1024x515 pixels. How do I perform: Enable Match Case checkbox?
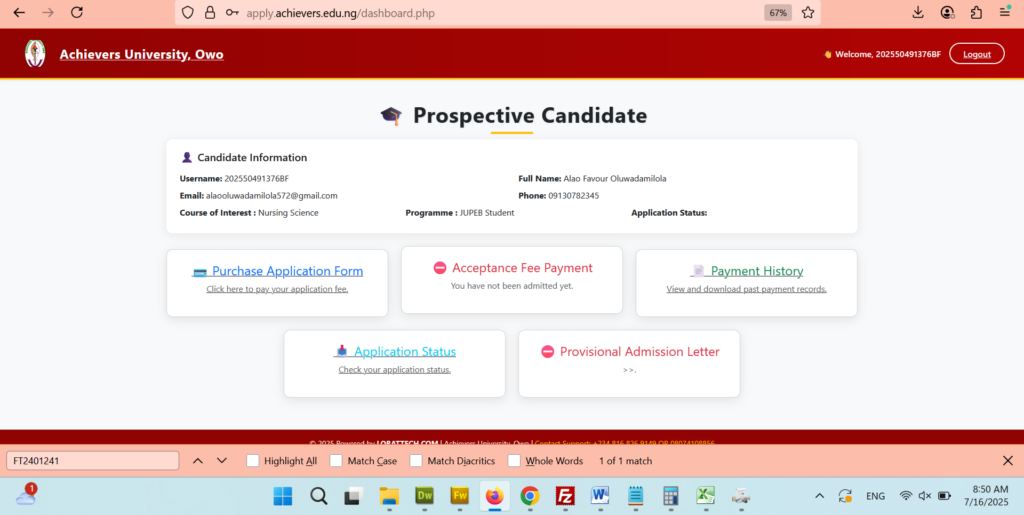336,461
